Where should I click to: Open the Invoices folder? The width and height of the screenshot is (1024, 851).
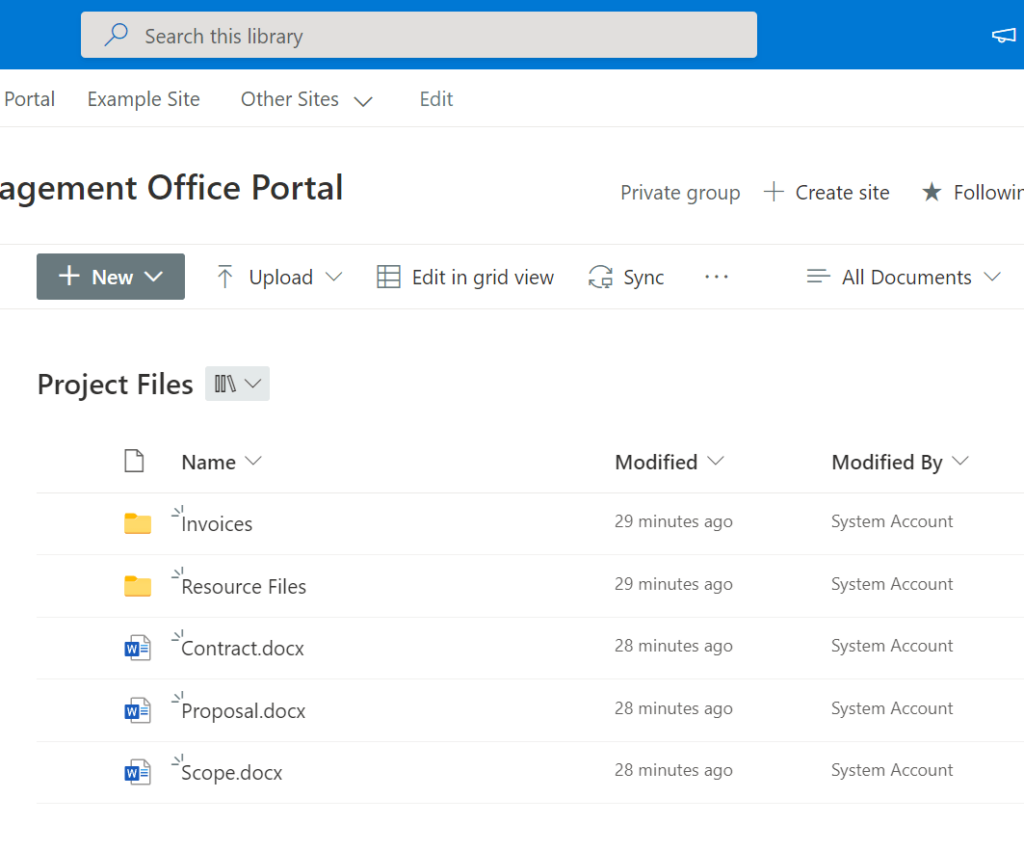[x=217, y=524]
